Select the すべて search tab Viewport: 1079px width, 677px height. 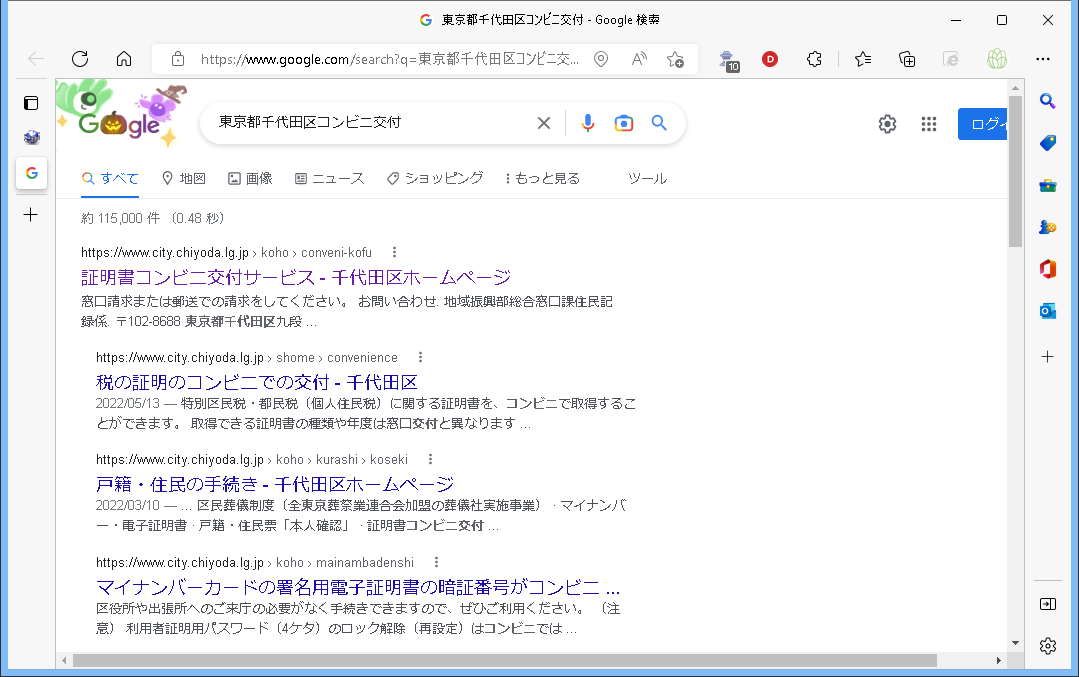(x=110, y=179)
